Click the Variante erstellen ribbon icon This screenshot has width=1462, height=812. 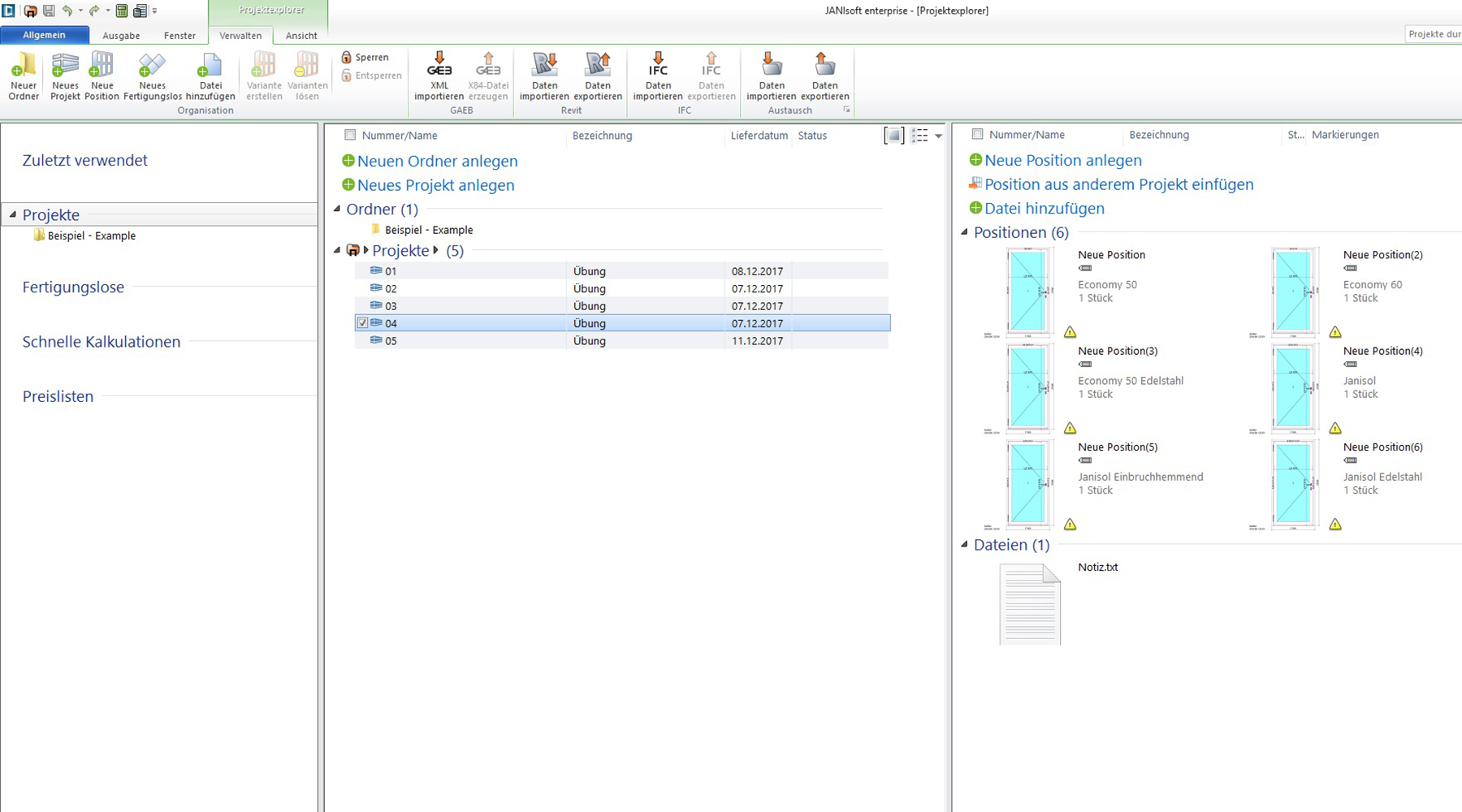pos(264,65)
